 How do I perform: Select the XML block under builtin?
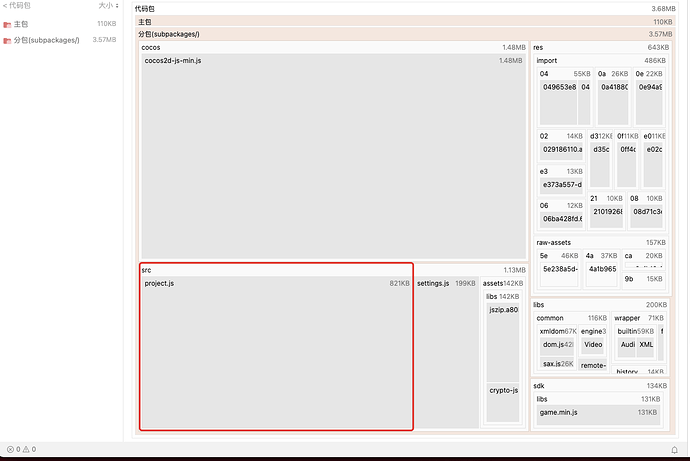coord(646,347)
